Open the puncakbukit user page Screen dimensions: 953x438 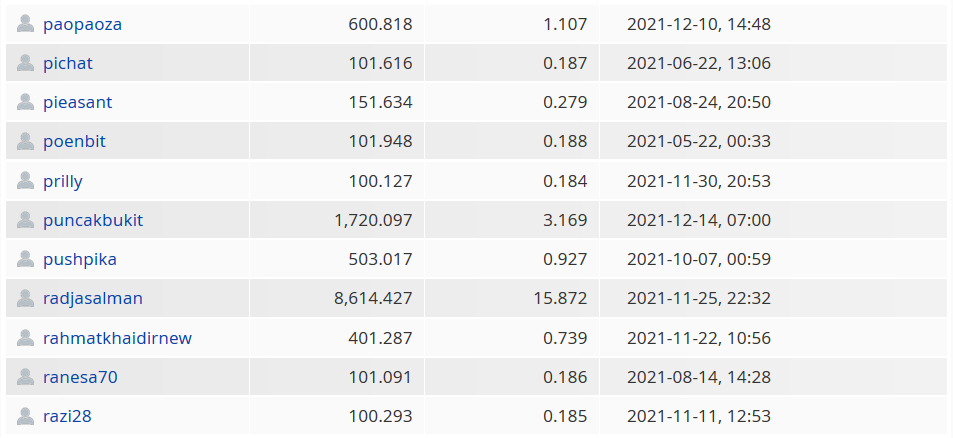(x=93, y=220)
